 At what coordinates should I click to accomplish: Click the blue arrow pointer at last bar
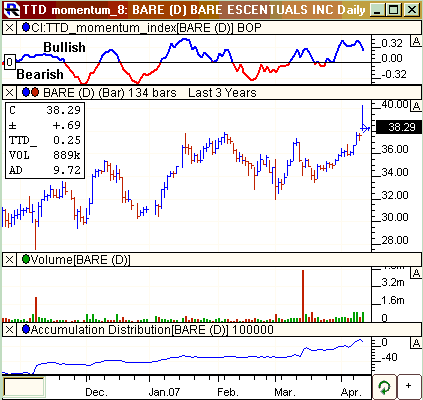pos(366,128)
